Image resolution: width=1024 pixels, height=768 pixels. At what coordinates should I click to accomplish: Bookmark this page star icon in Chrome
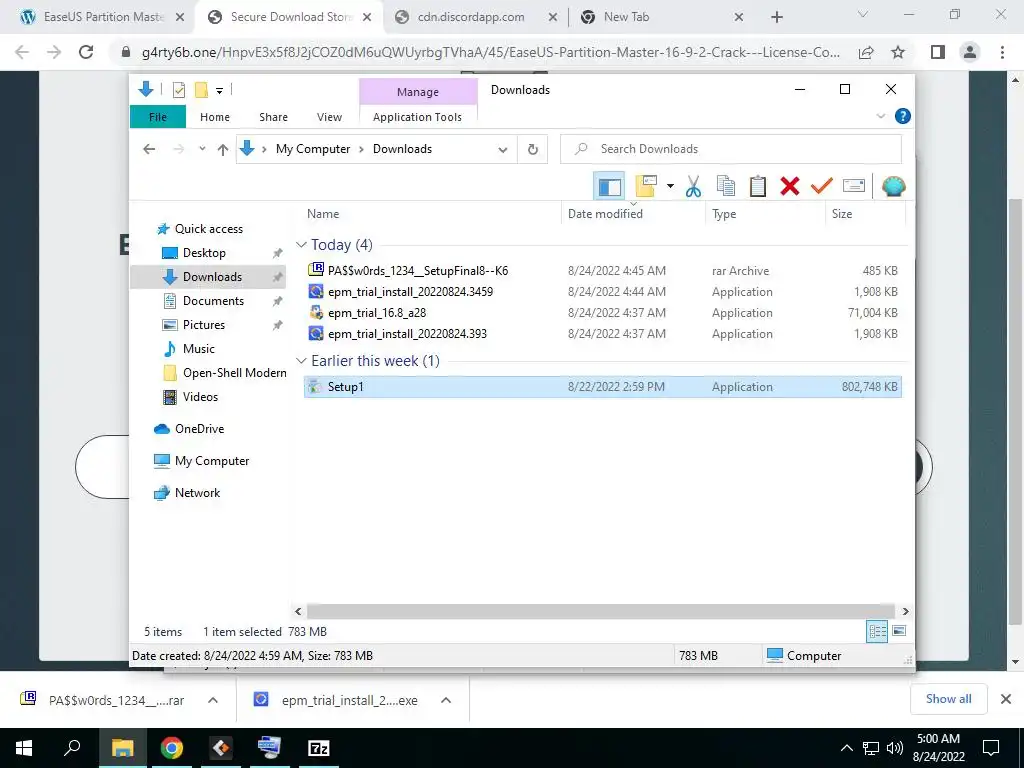click(898, 52)
